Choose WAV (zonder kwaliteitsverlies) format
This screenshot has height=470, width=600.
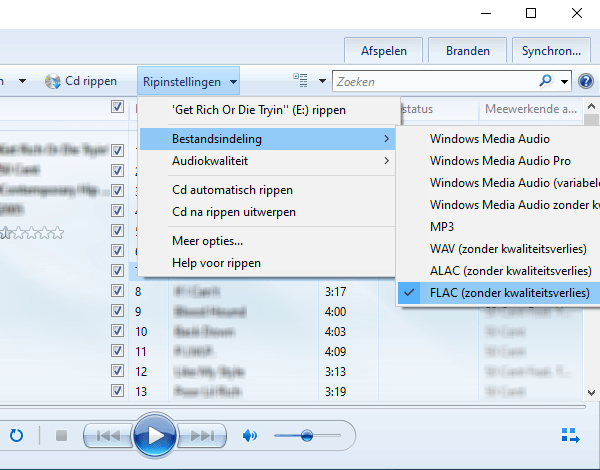pyautogui.click(x=508, y=248)
